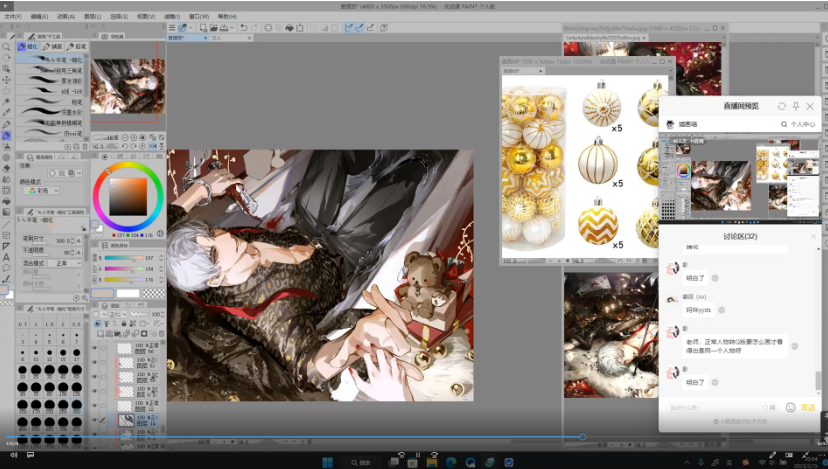828x469 pixels.
Task: Click the New canvas icon in command bar
Action: (203, 27)
